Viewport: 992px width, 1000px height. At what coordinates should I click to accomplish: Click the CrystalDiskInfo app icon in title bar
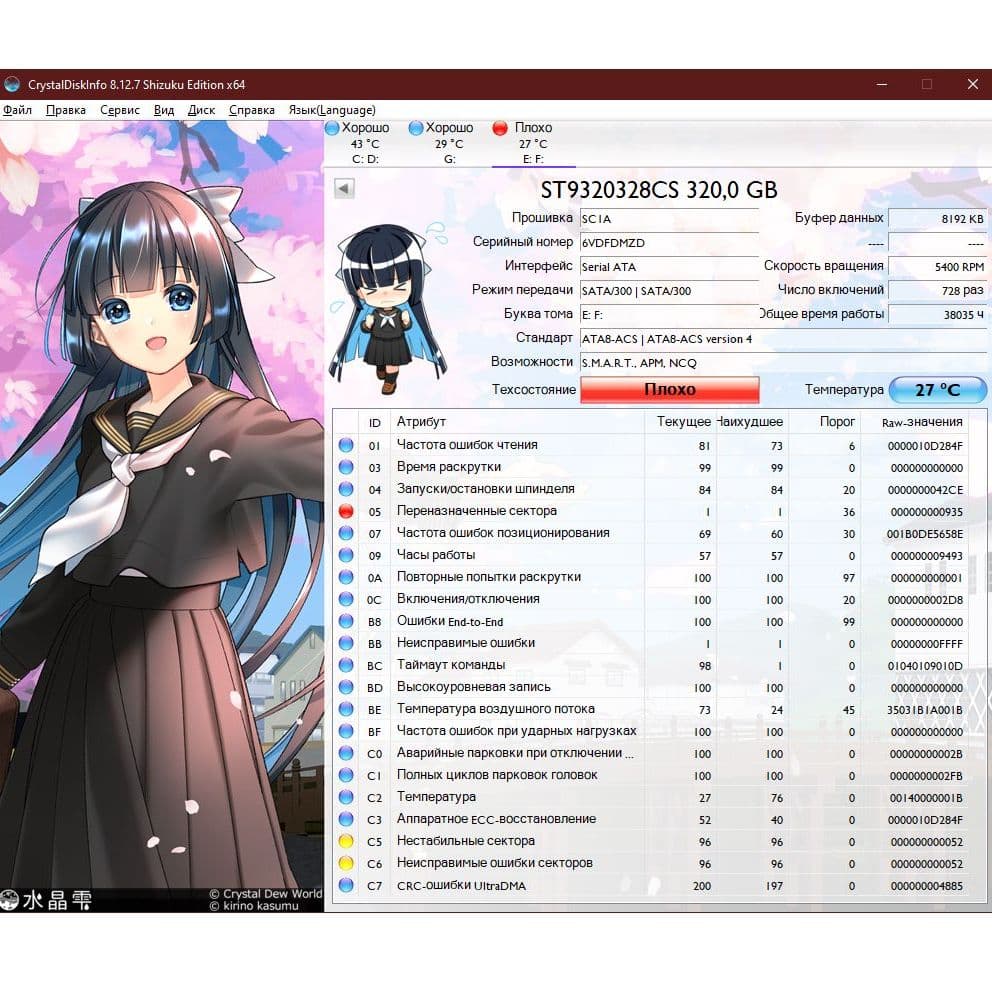pos(11,84)
